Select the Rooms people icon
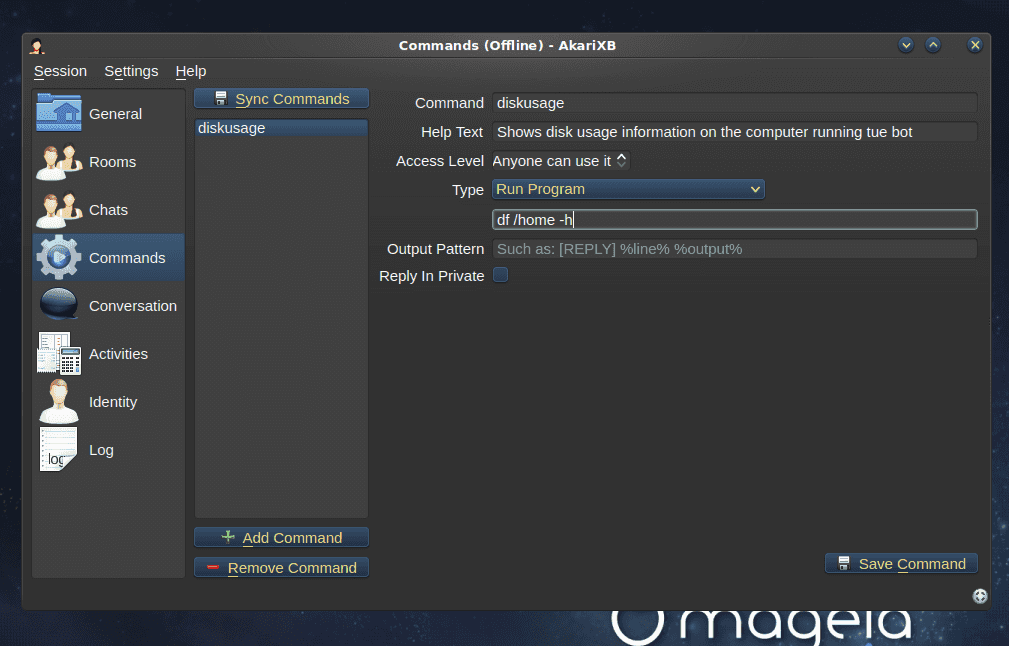The height and width of the screenshot is (646, 1009). click(x=59, y=162)
